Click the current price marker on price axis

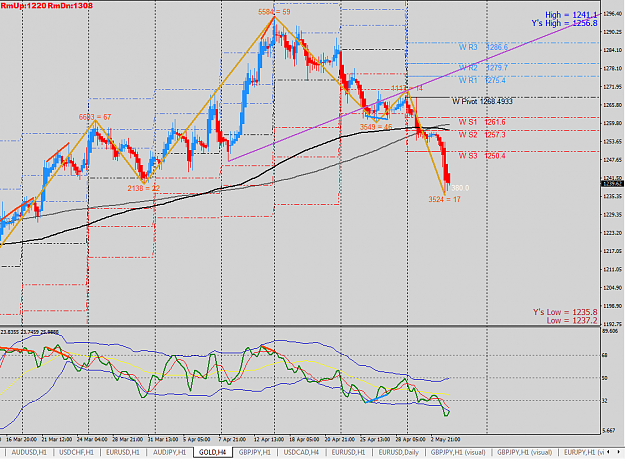[x=612, y=184]
